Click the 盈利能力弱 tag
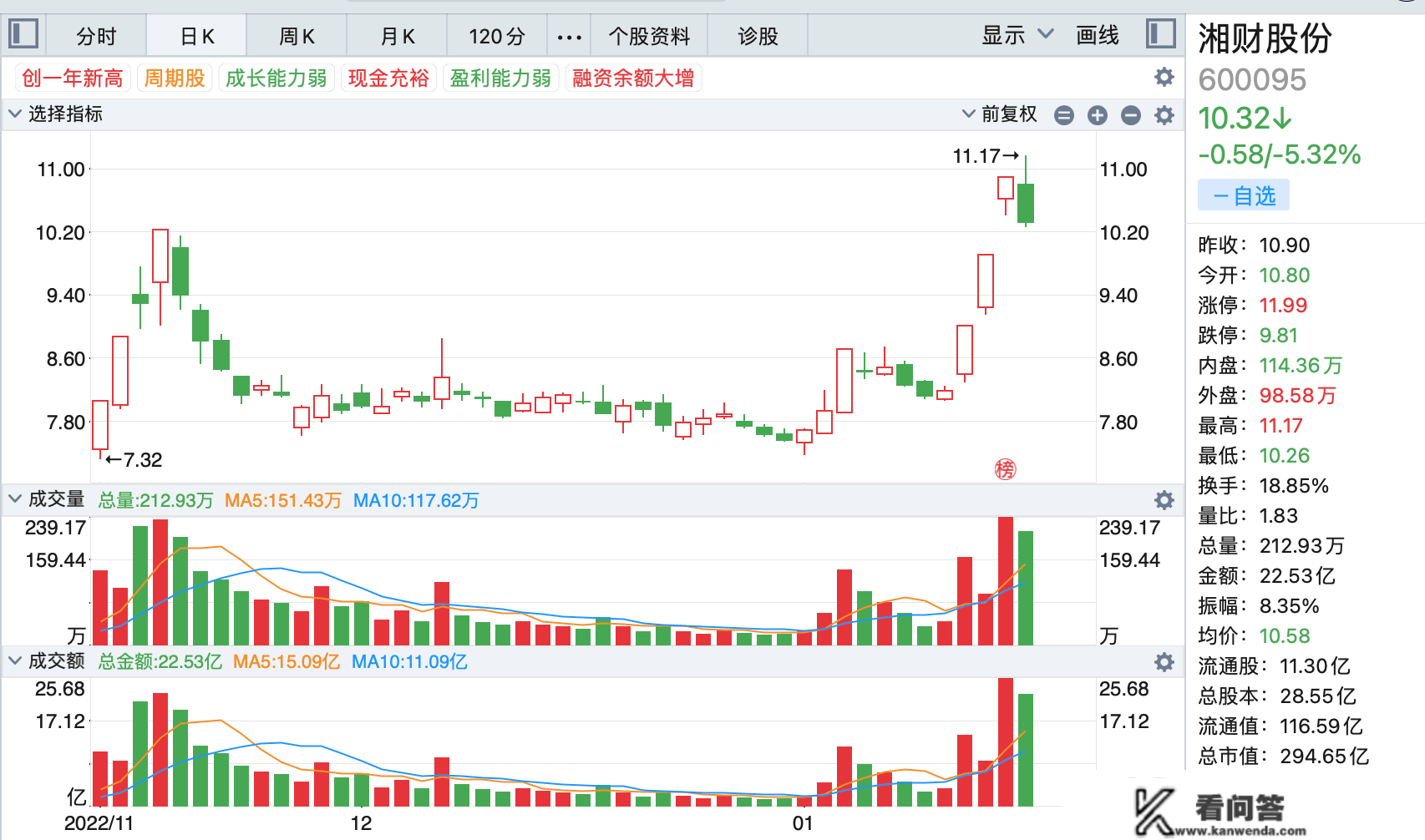1425x840 pixels. 500,78
